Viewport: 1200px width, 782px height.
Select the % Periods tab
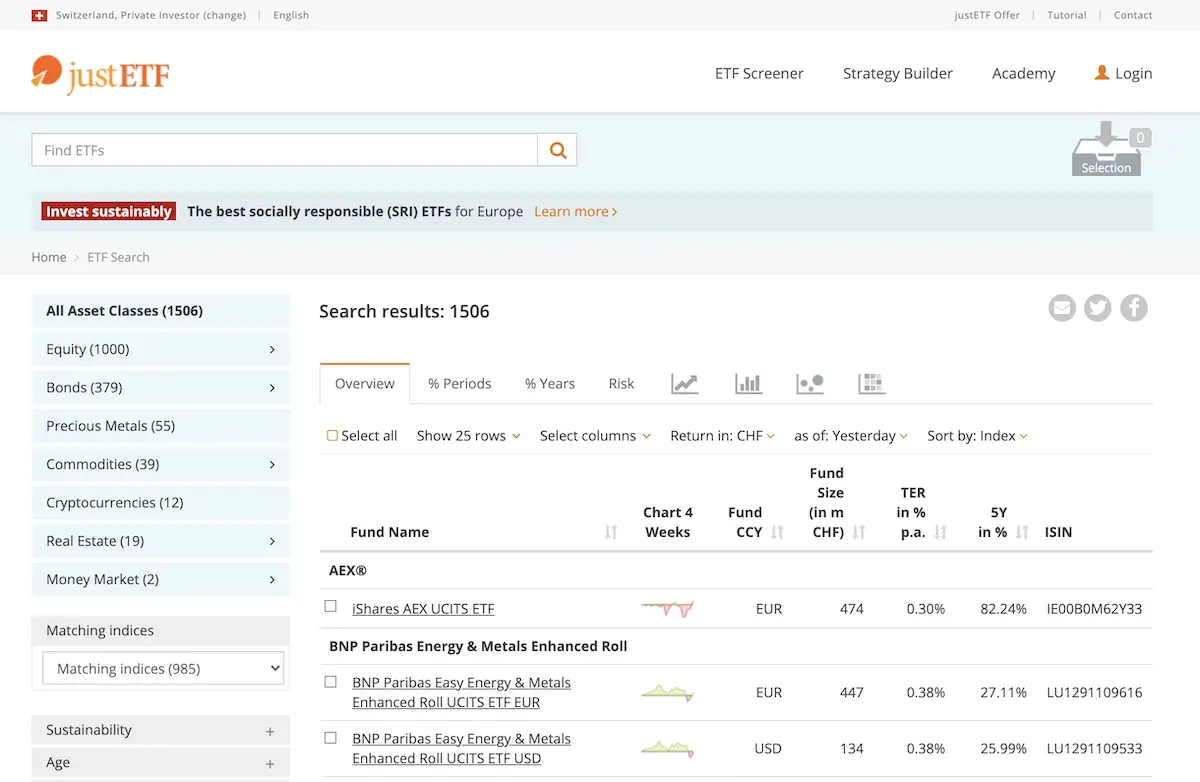[x=460, y=384]
